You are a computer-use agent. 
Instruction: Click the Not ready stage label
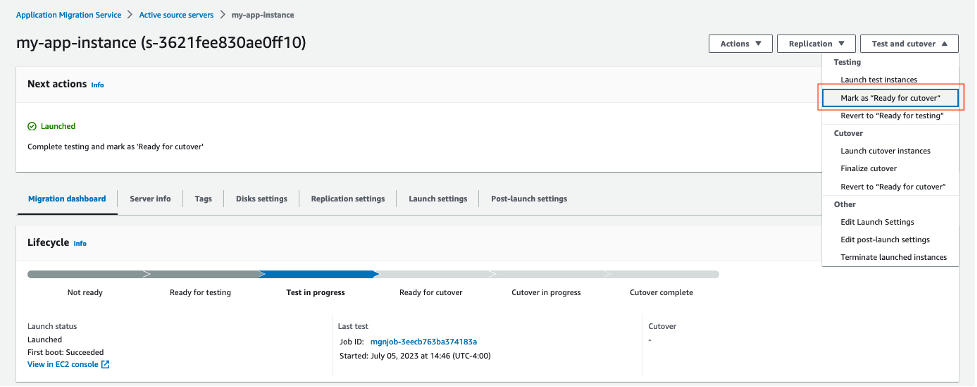point(85,292)
